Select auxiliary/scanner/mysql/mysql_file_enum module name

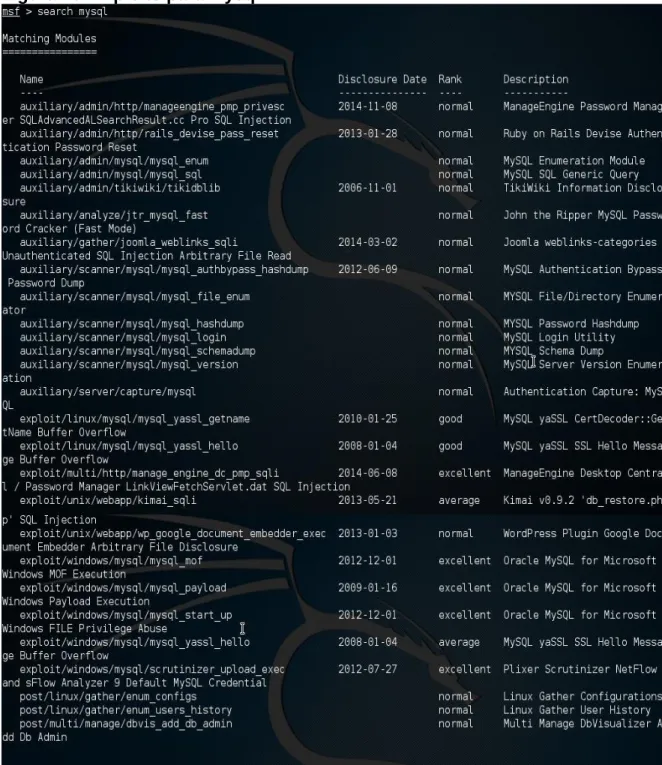tap(135, 297)
